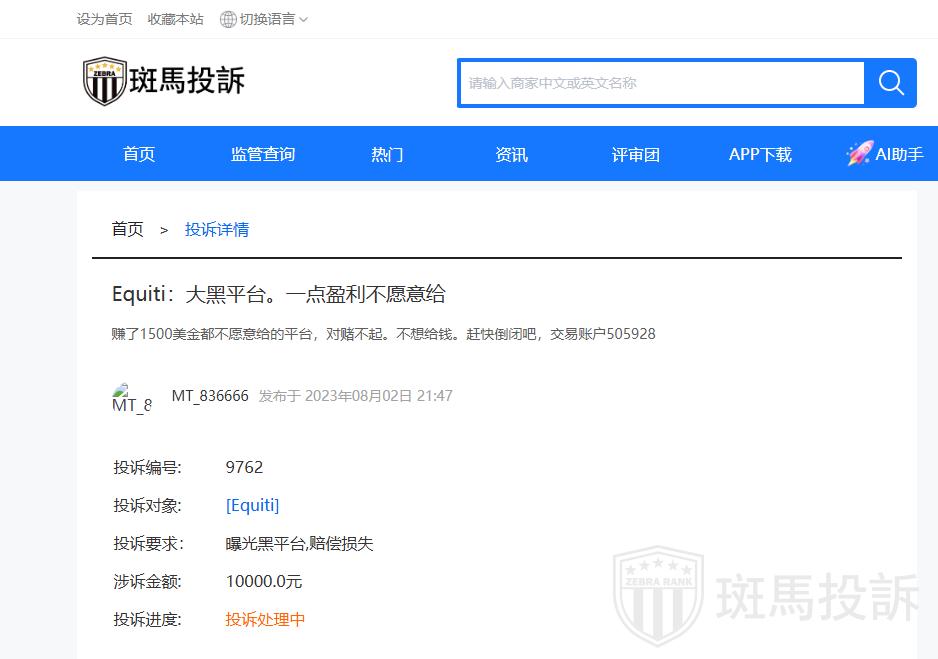Click the username MT_836666
Image resolution: width=938 pixels, height=659 pixels.
[210, 395]
